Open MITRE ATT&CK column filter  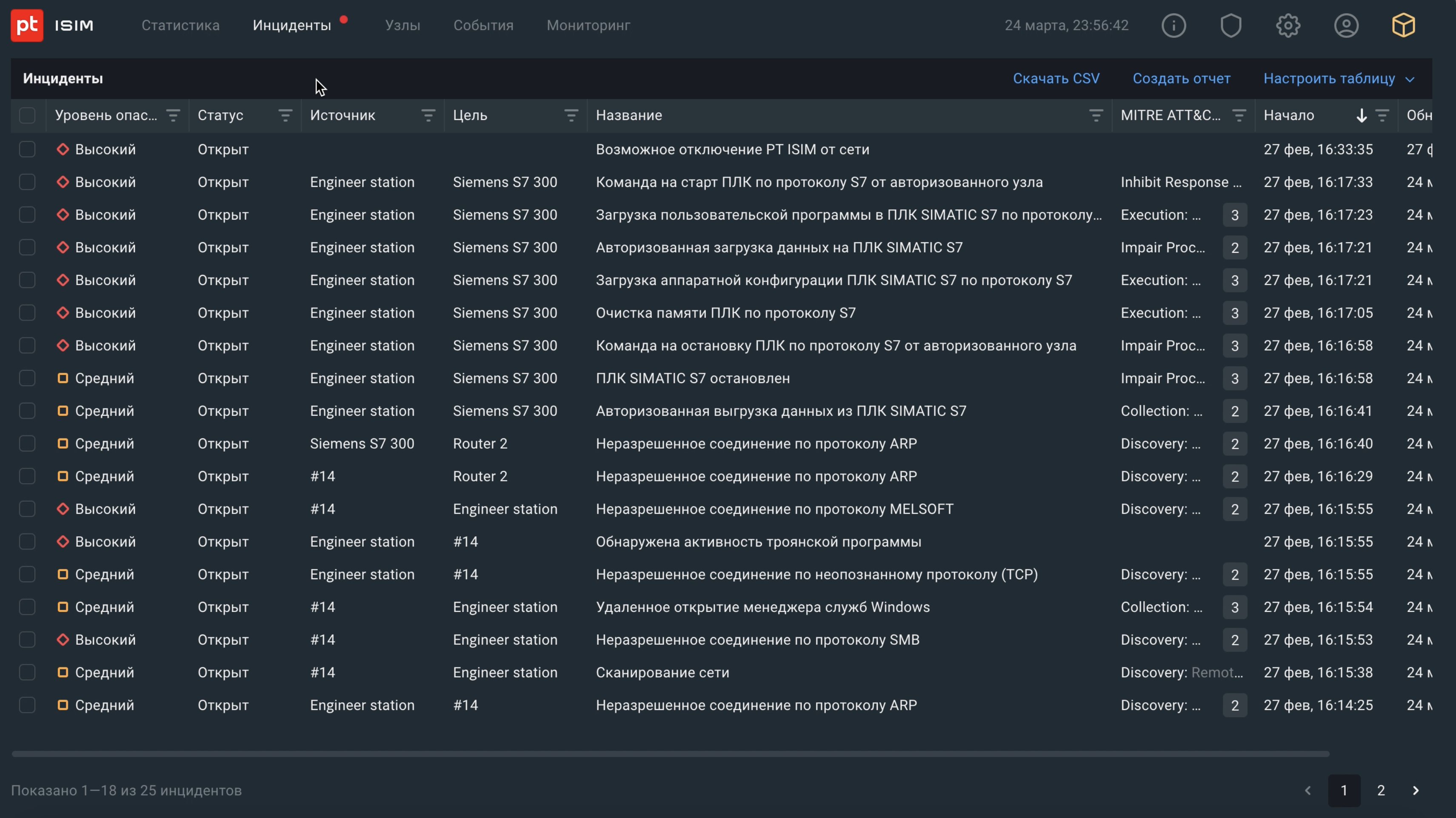(1239, 115)
